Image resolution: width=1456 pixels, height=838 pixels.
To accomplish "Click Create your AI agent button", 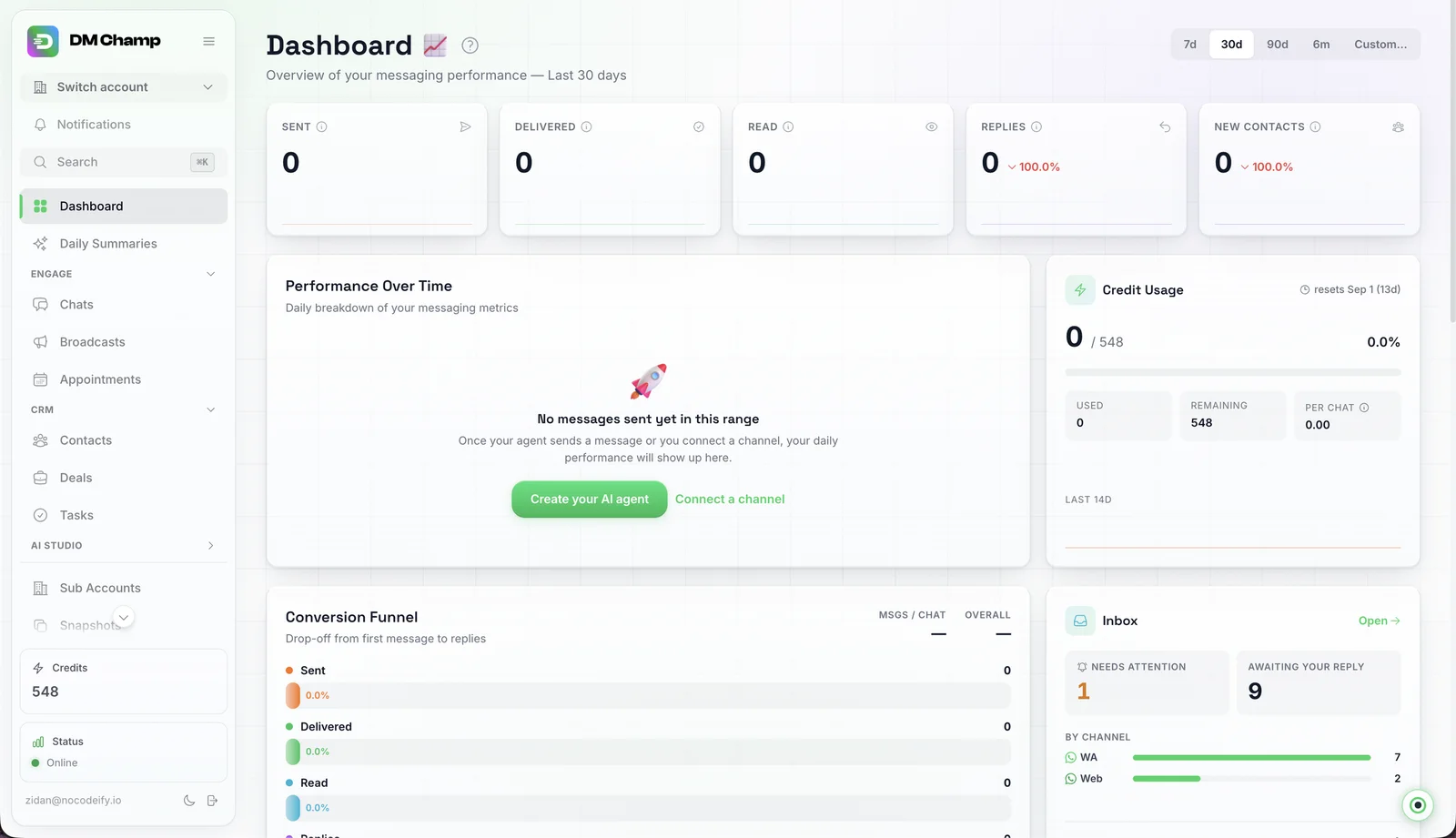I will click(590, 500).
